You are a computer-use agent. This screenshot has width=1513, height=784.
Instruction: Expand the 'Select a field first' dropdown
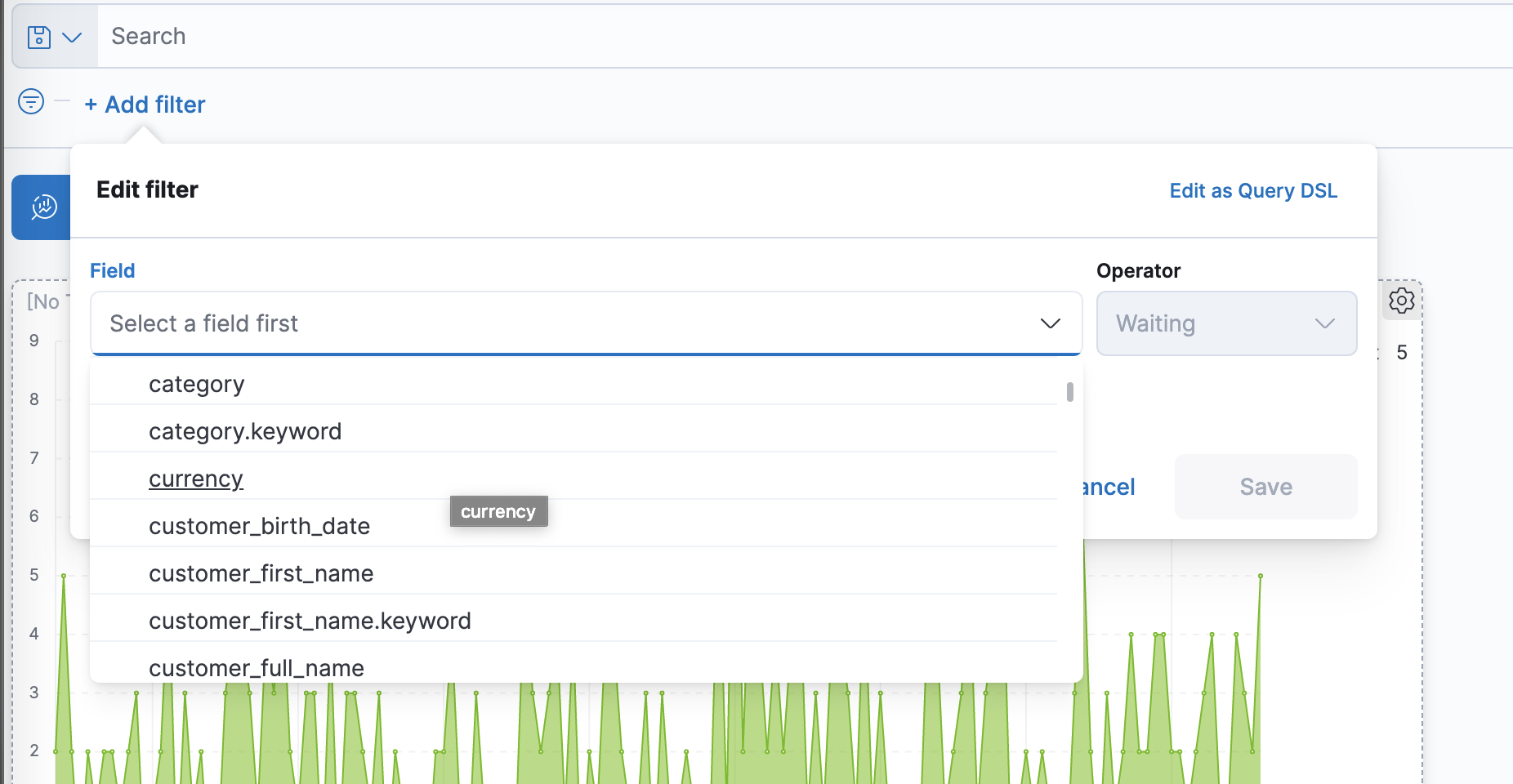click(1050, 323)
